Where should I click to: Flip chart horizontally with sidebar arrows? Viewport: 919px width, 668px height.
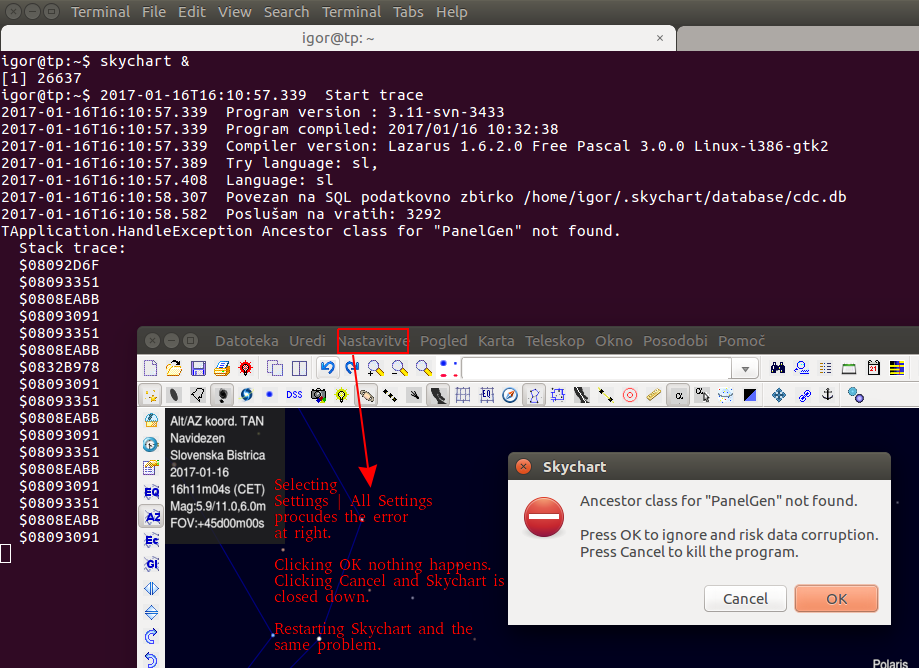click(x=151, y=588)
